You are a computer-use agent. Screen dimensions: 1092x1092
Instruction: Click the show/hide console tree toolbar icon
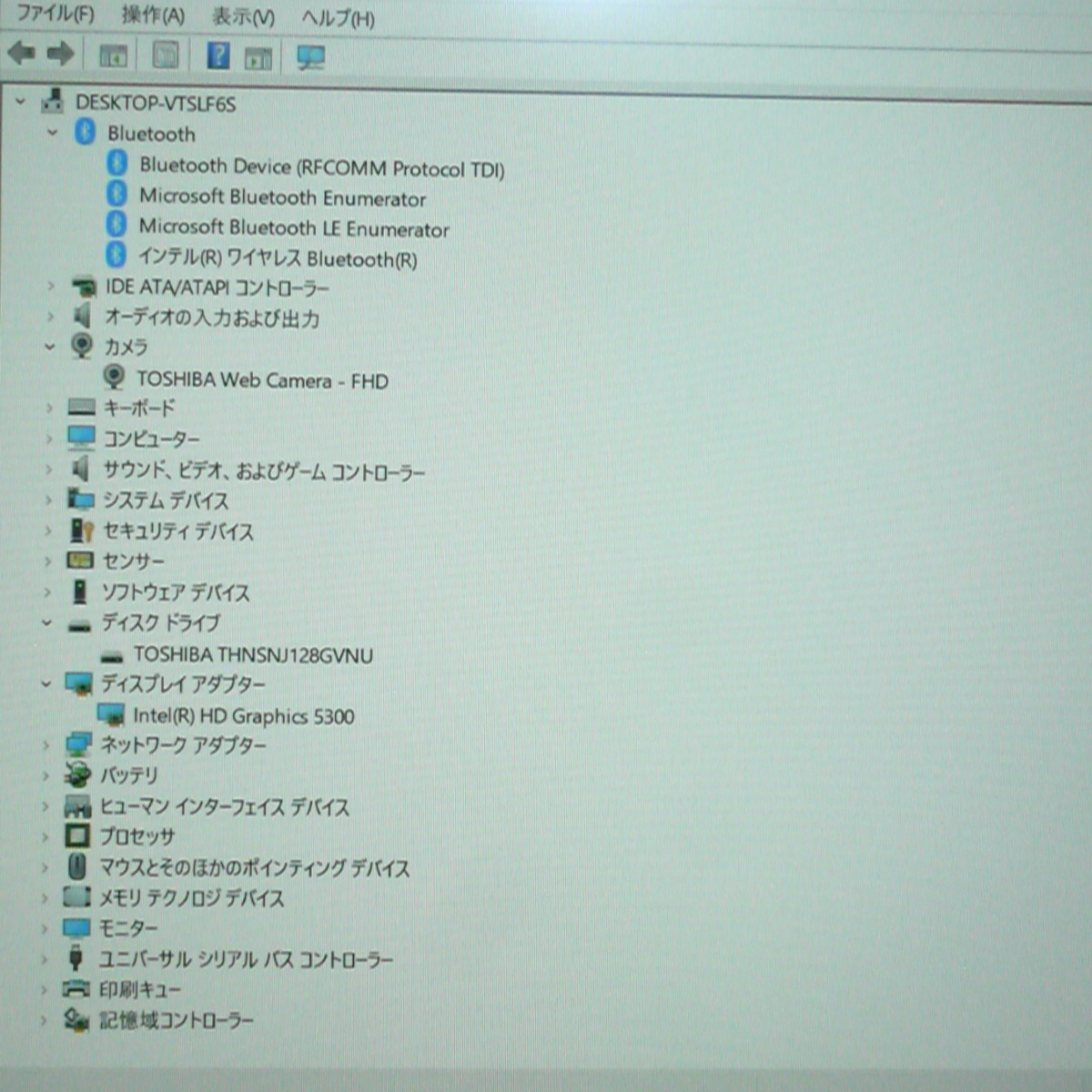coord(113,56)
